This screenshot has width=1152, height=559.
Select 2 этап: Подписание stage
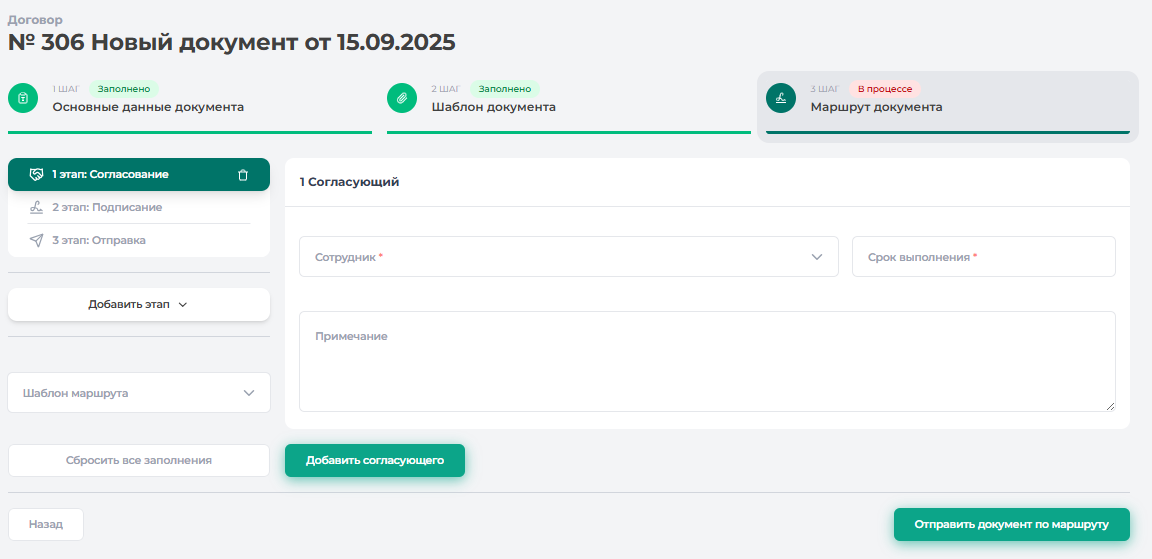click(x=107, y=207)
